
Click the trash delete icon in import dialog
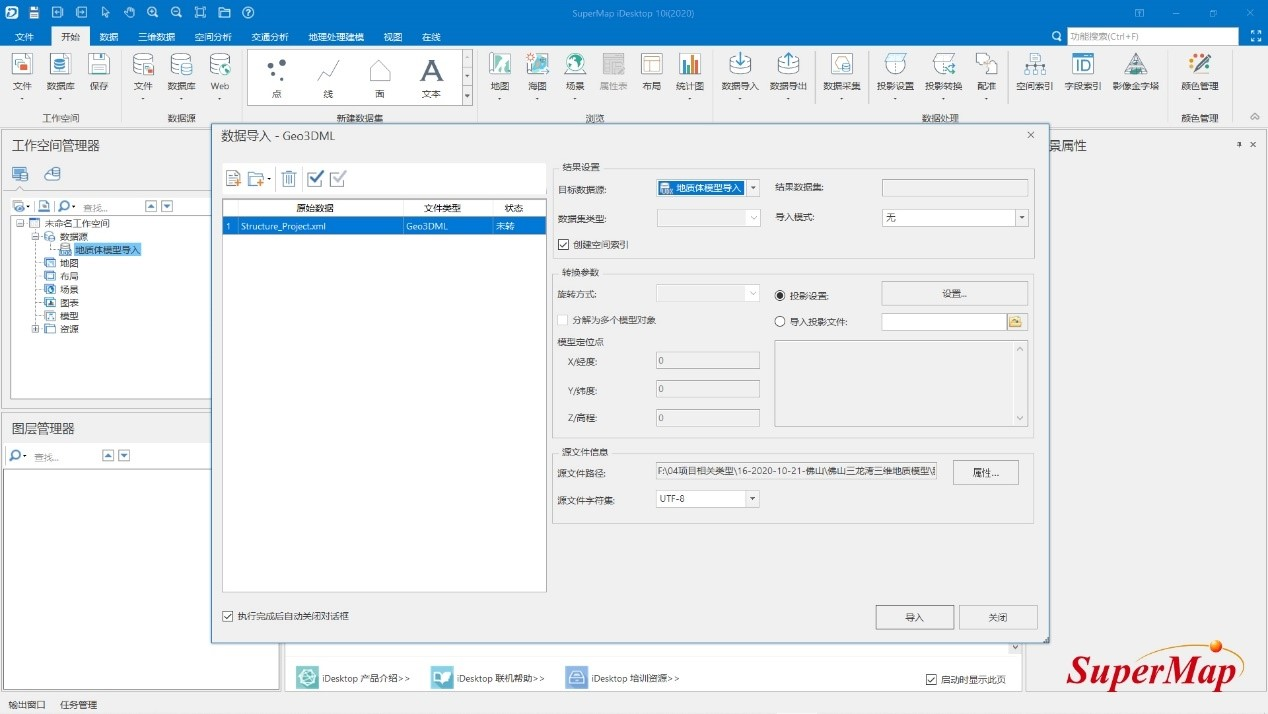pos(289,179)
